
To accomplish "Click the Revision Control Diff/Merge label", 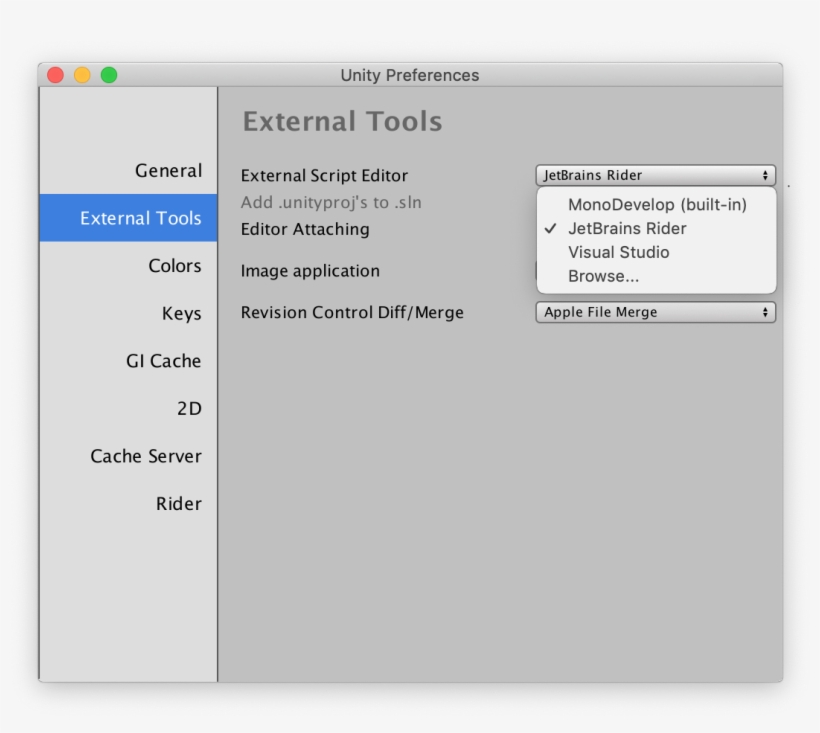I will click(352, 313).
